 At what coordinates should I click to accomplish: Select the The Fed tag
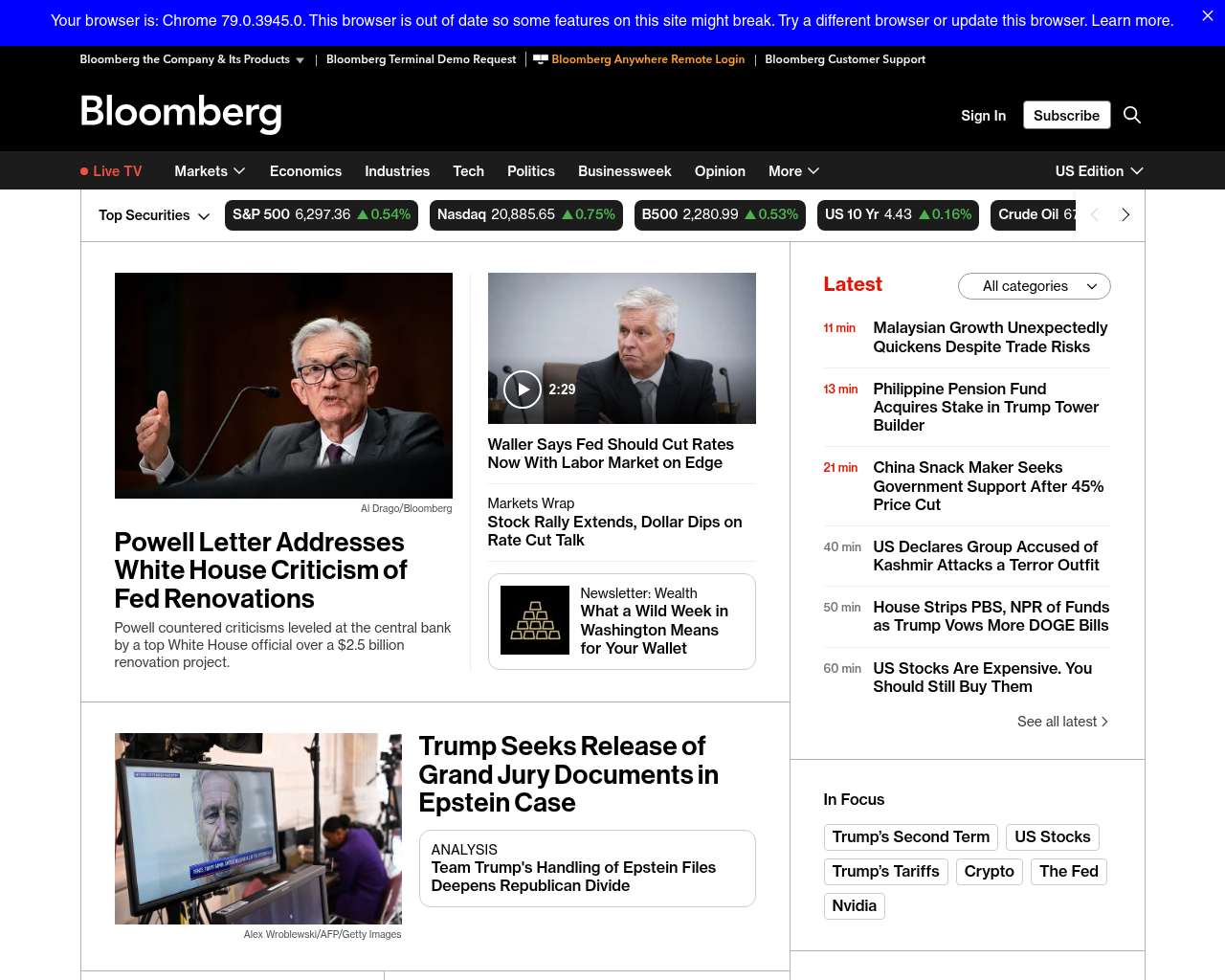click(1069, 872)
